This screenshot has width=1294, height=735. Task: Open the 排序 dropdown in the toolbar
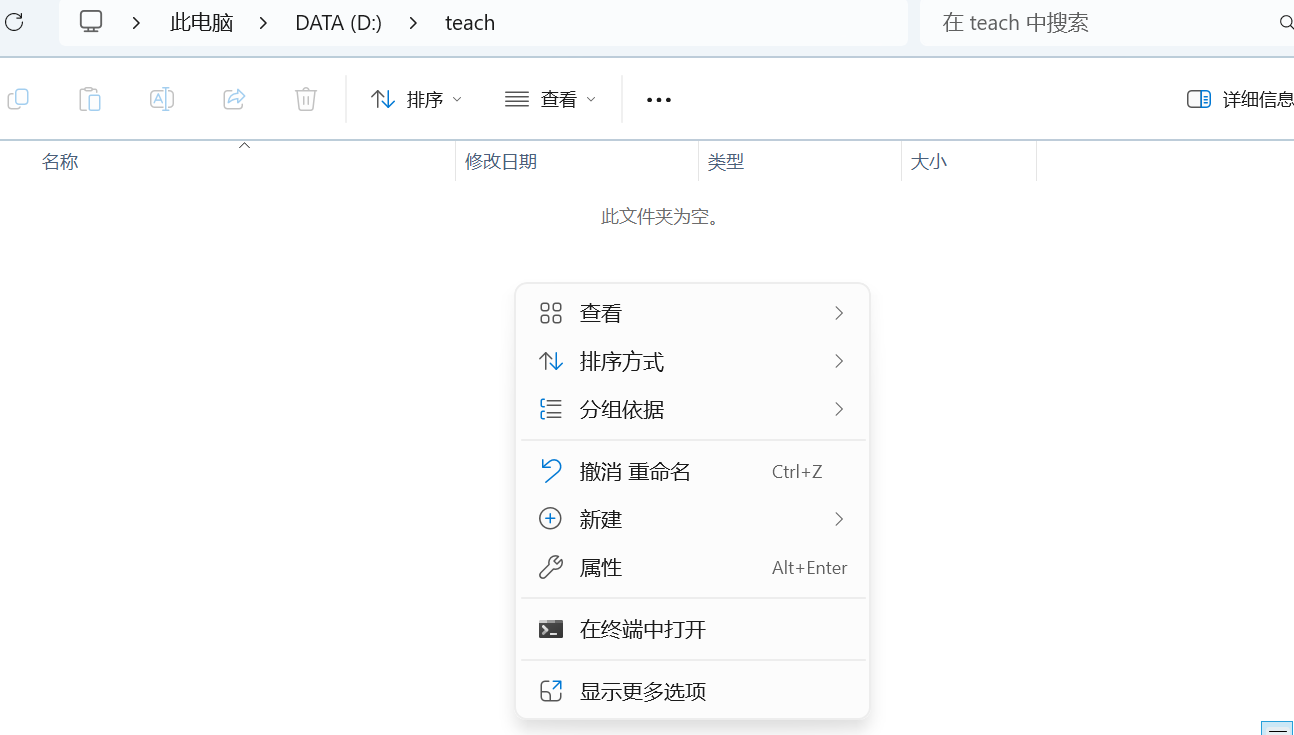coord(416,99)
